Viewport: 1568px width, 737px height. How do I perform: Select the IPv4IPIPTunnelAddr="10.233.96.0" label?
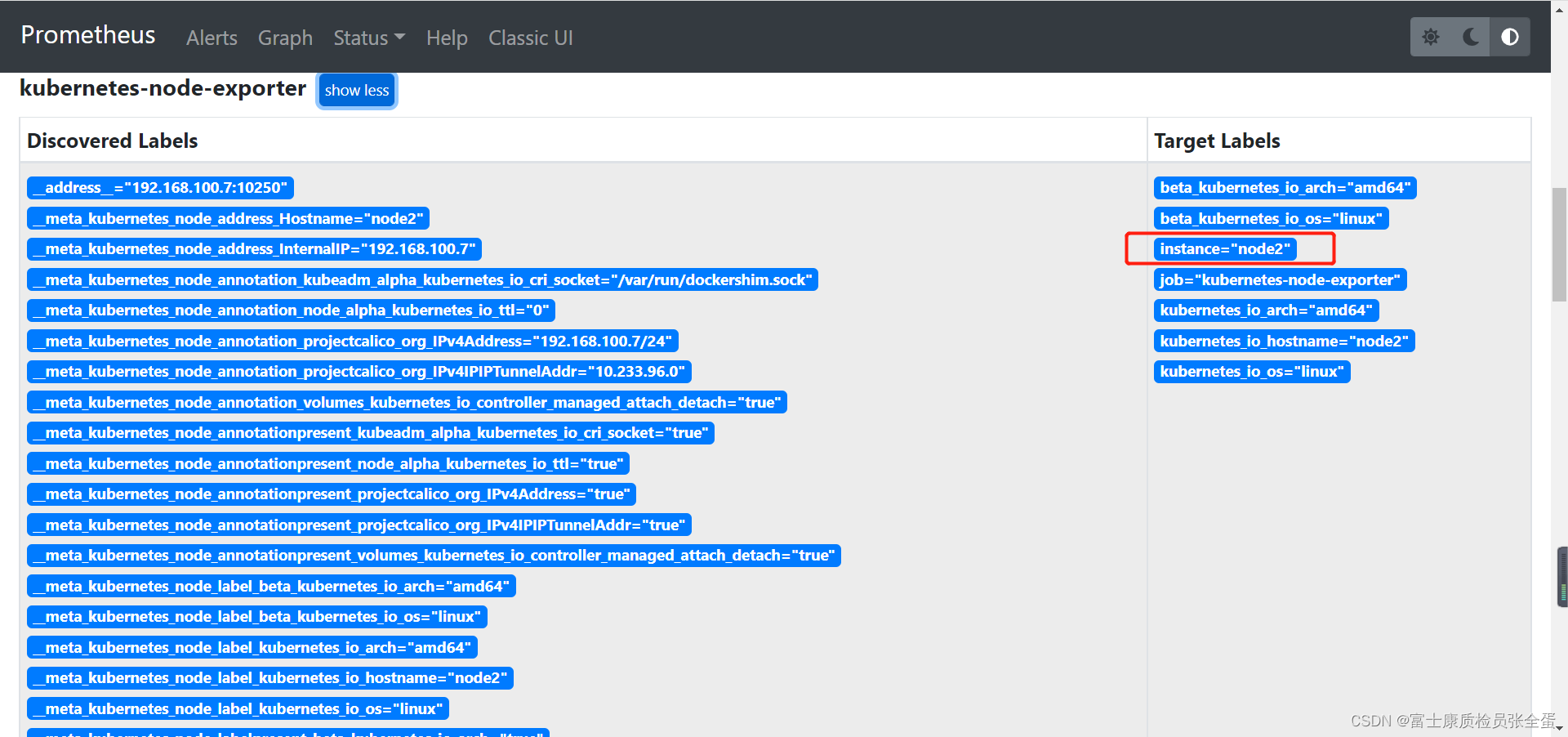pos(359,372)
